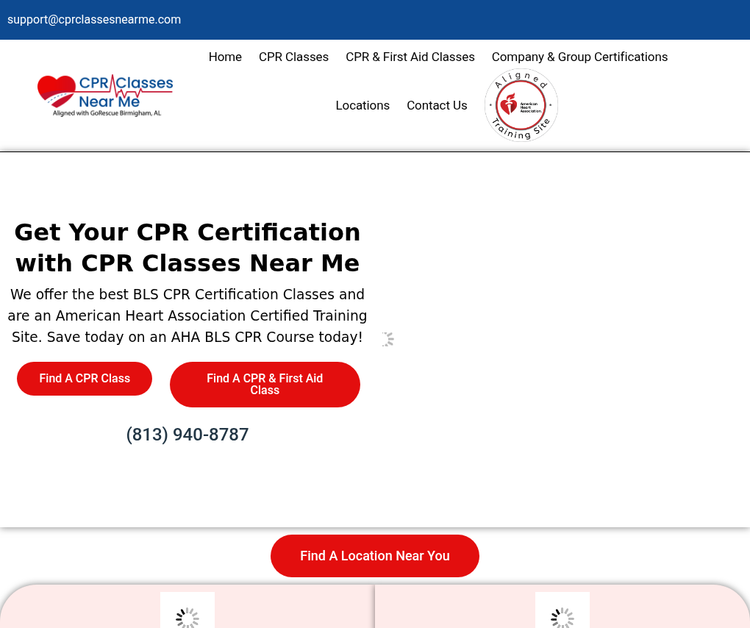Click the 'We offer the best BLS CPR' paragraph
Viewport: 750px width, 628px height.
(x=187, y=316)
